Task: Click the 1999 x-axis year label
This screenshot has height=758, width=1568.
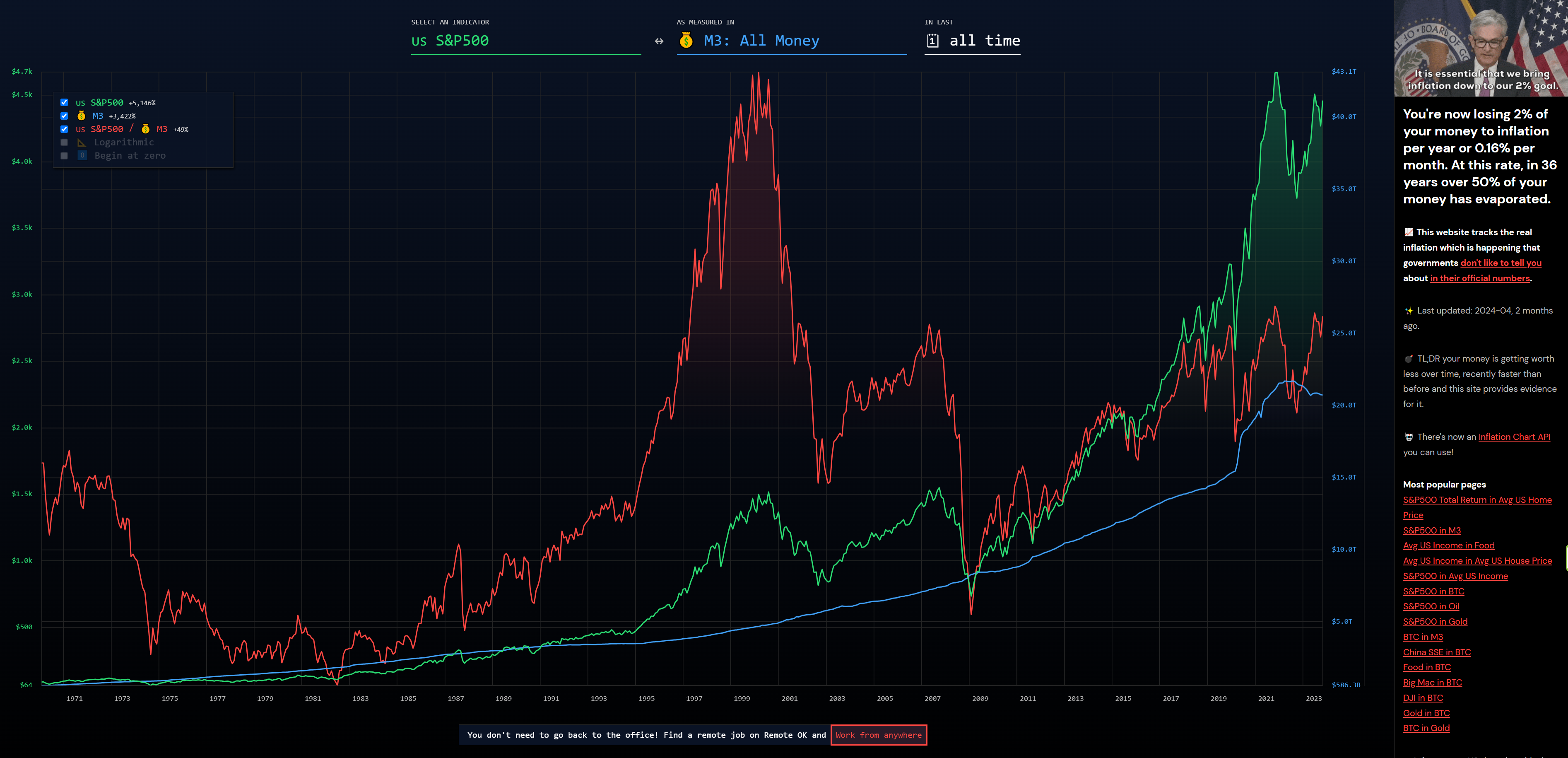Action: click(x=742, y=698)
